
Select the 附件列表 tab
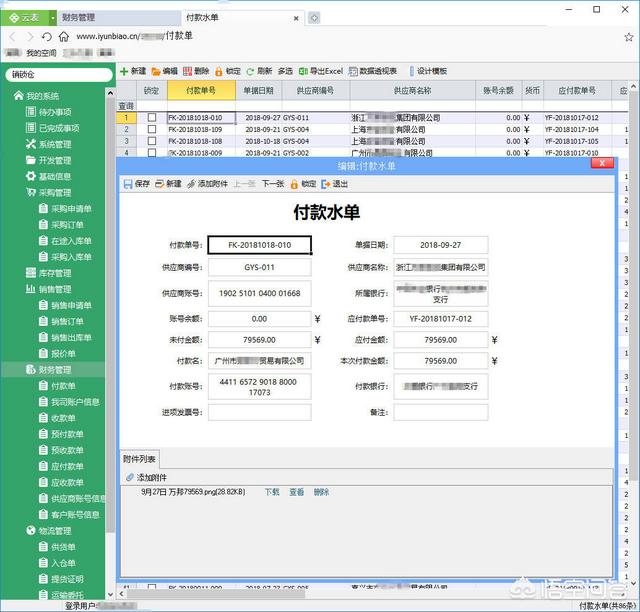pos(139,459)
